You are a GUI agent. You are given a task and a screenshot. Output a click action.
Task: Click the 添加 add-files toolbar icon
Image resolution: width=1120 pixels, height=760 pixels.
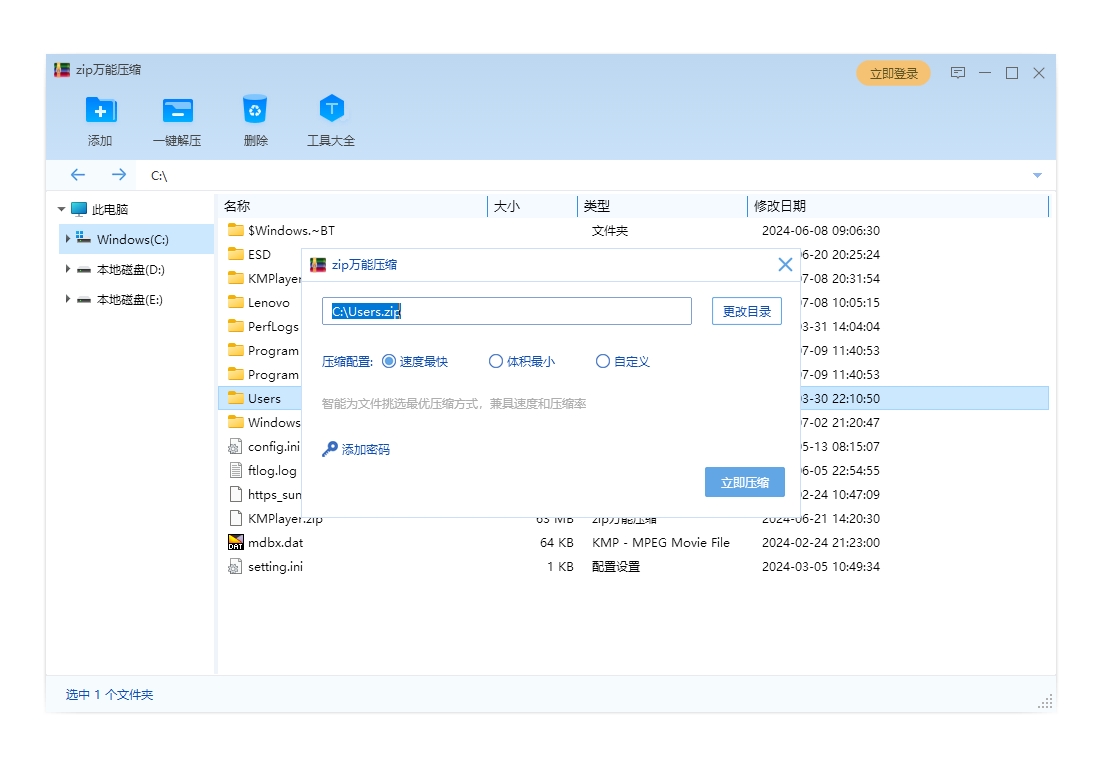pyautogui.click(x=101, y=111)
